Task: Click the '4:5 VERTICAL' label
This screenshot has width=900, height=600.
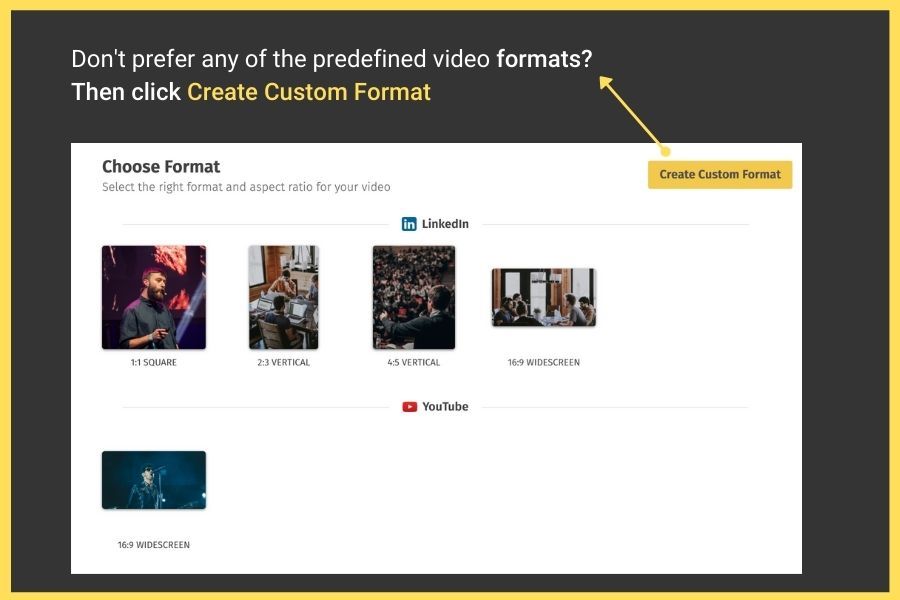Action: (x=414, y=362)
